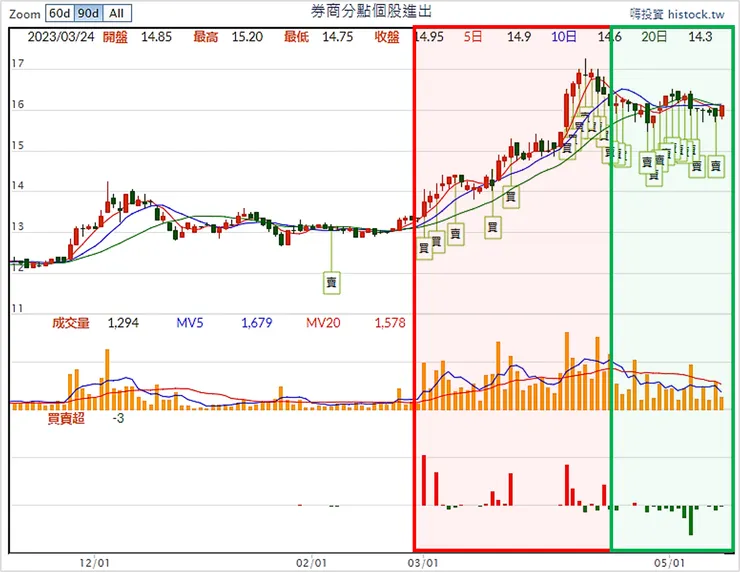Click the date readout 2023/03/24
The width and height of the screenshot is (740, 572).
tap(61, 37)
